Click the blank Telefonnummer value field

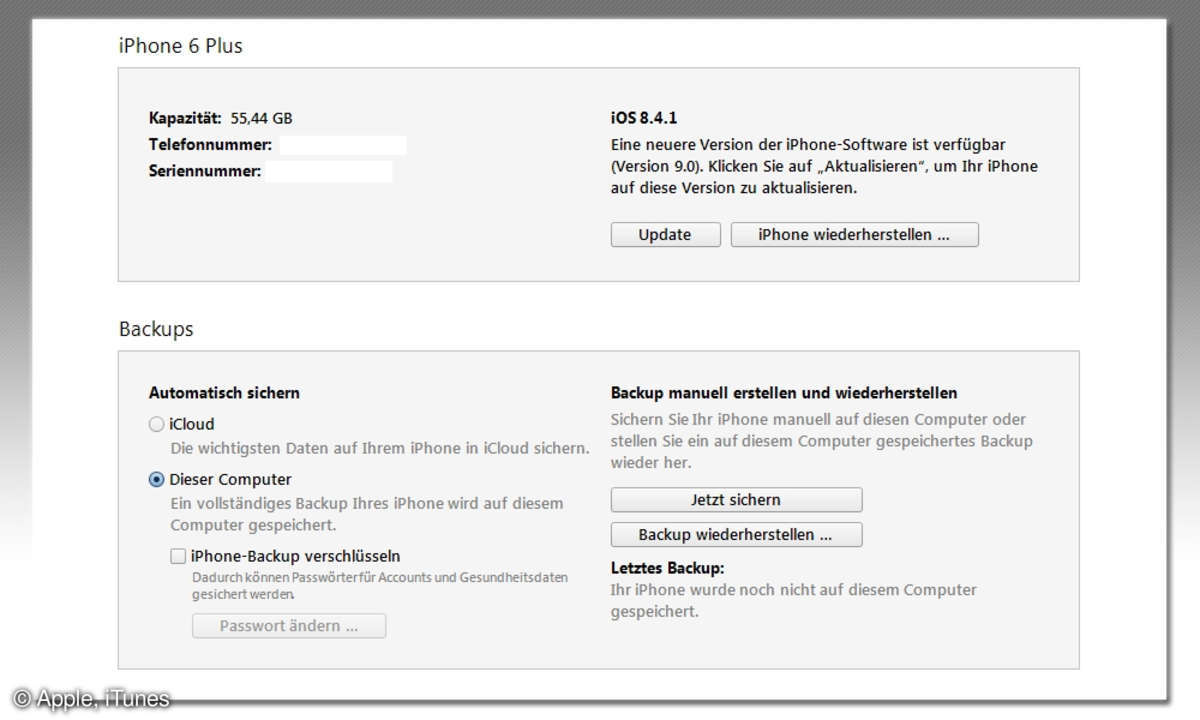tap(341, 145)
